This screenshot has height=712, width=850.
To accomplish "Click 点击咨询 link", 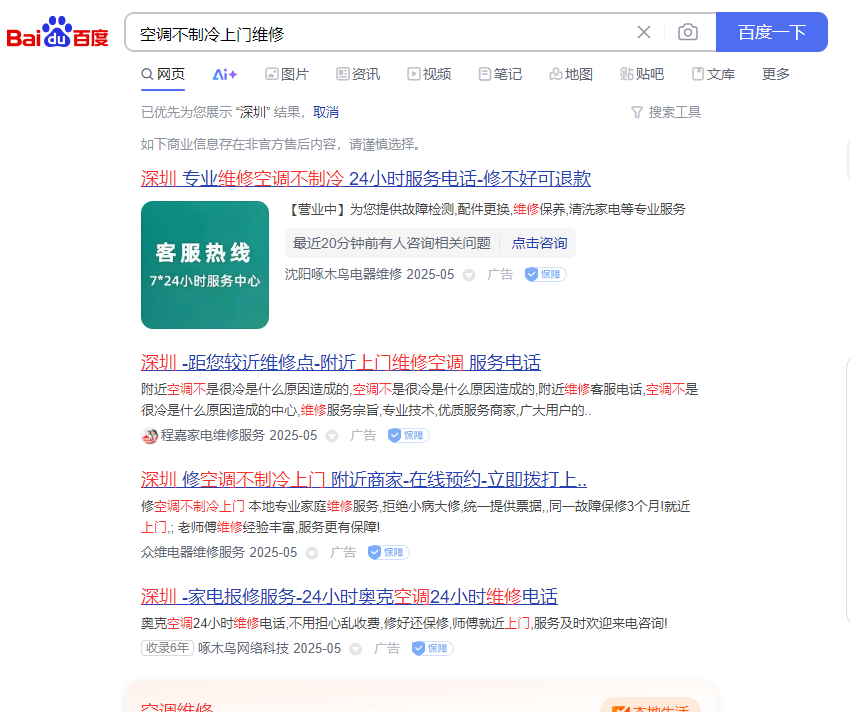I will pyautogui.click(x=539, y=243).
